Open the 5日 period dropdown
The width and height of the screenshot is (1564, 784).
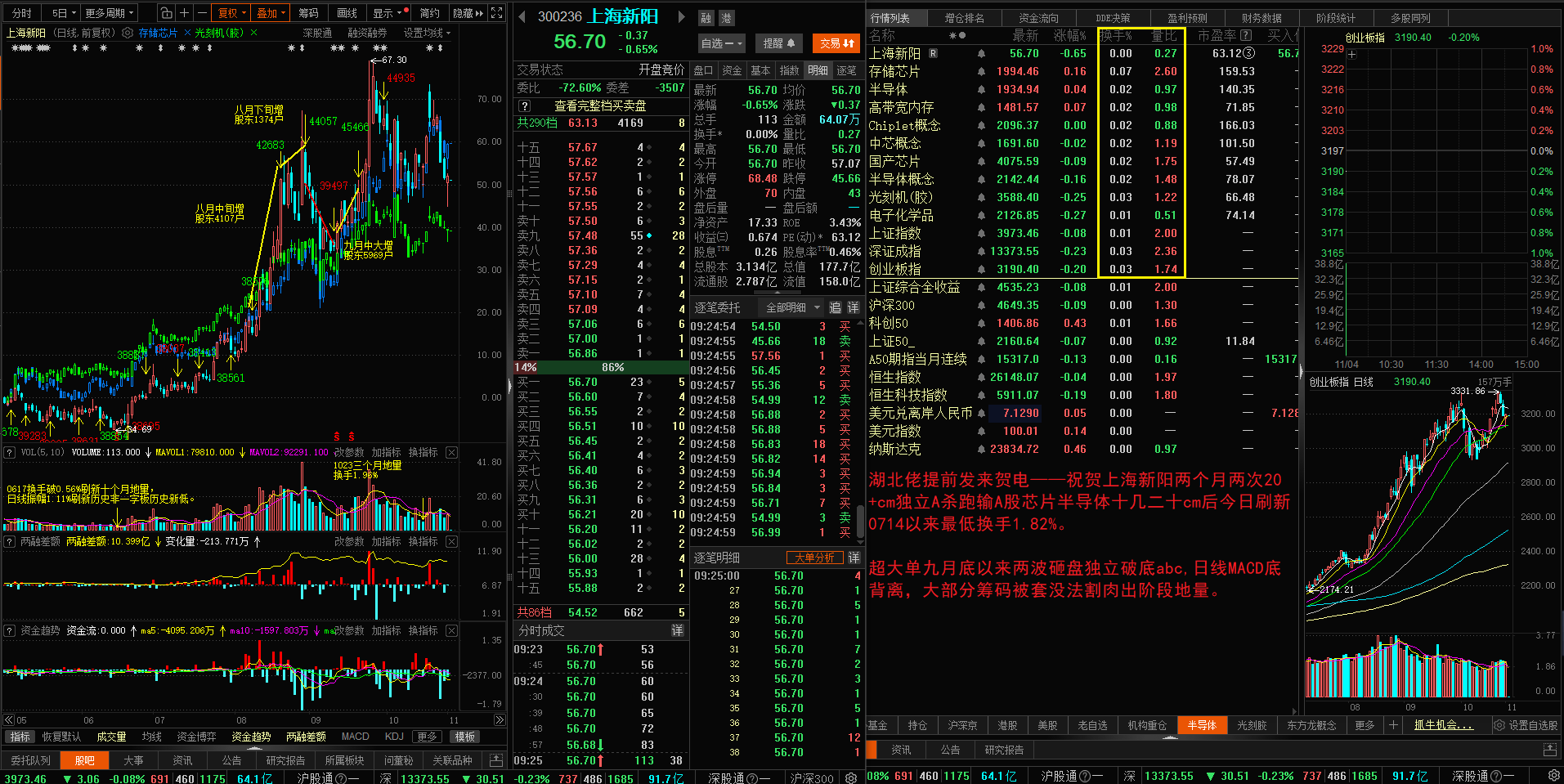coord(63,13)
